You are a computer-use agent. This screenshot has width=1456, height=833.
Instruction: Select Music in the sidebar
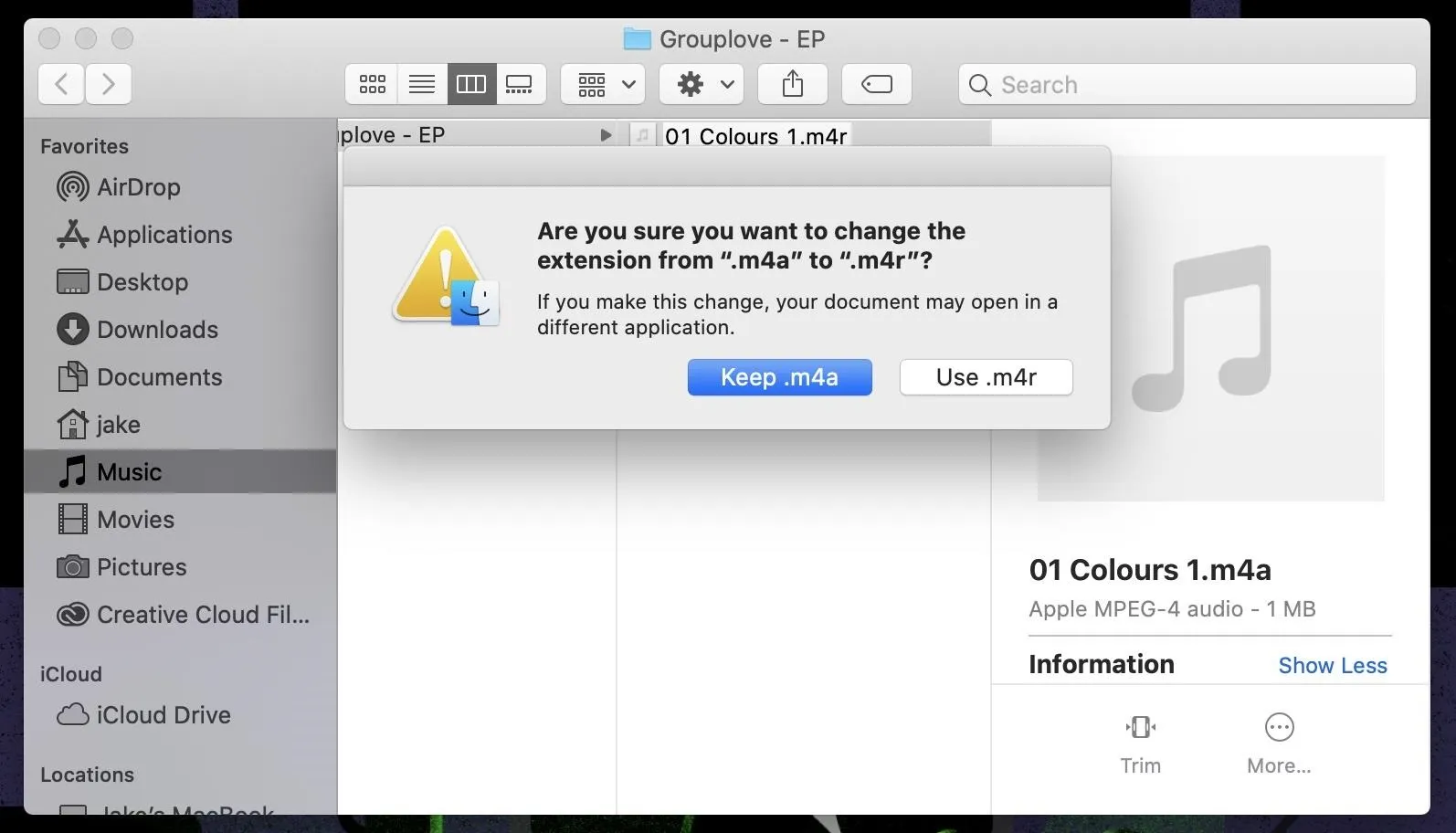click(180, 472)
